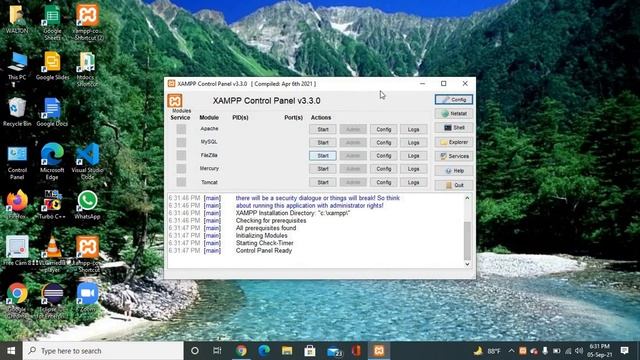Open WhatsApp desktop shortcut

coord(87,205)
